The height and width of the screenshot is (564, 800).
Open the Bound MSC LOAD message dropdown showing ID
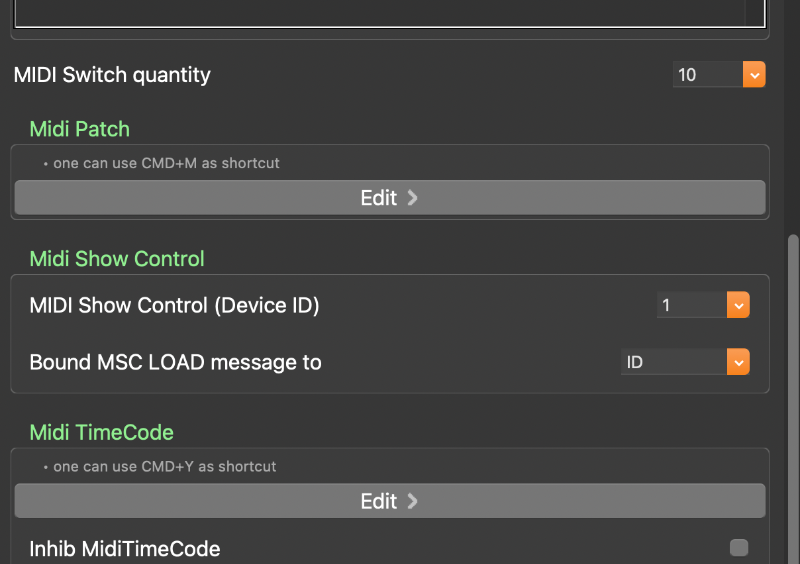pos(675,362)
